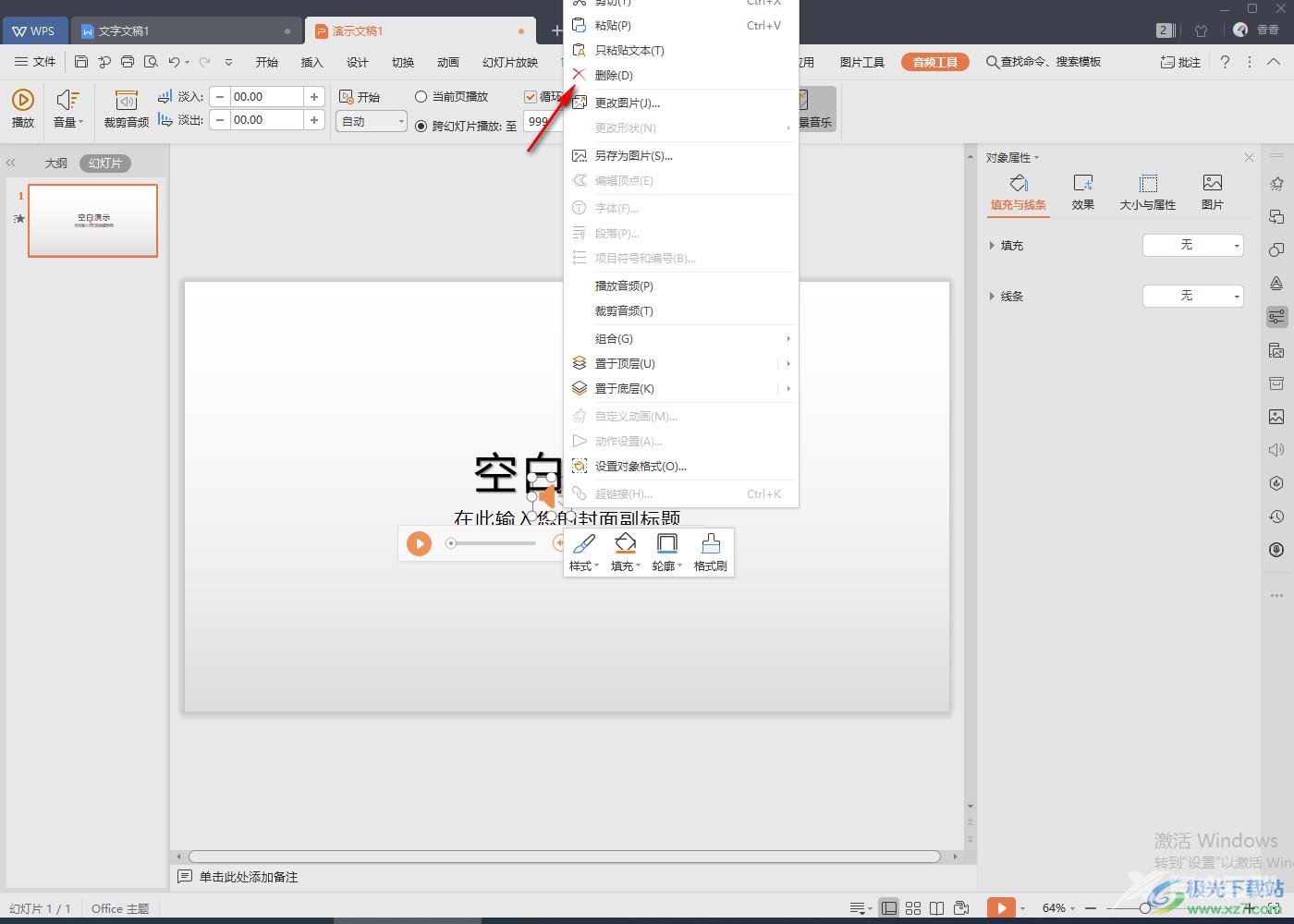Choose 置于底层(K) from the context menu
Viewport: 1294px width, 924px height.
point(681,388)
